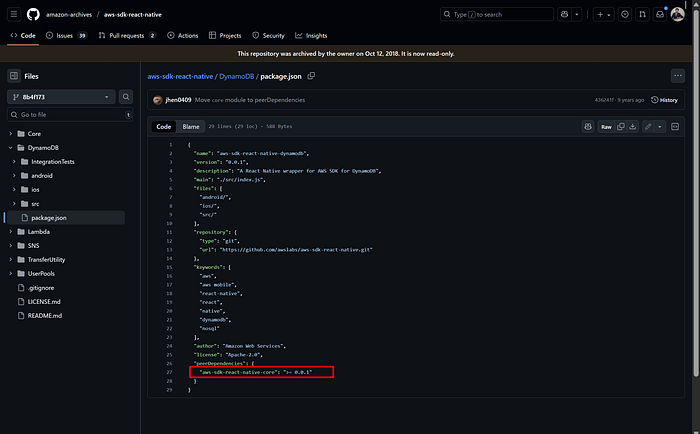This screenshot has width=700, height=434.
Task: Copy file path icon next to package.json
Action: pyautogui.click(x=311, y=76)
